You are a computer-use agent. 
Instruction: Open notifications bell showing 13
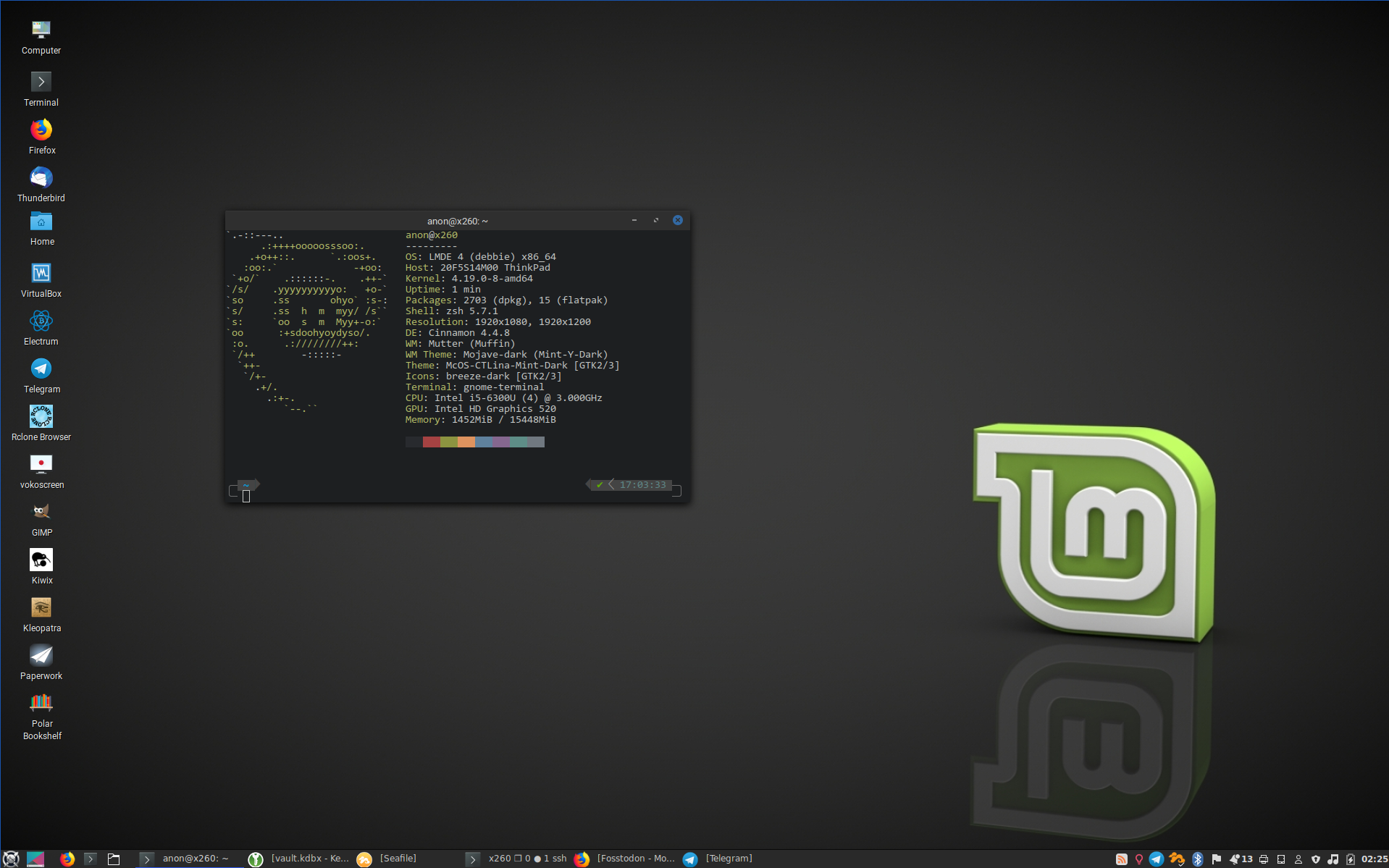click(1241, 859)
